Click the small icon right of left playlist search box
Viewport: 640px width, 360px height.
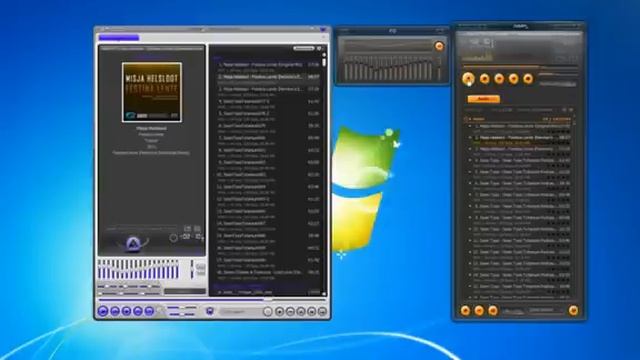click(319, 49)
